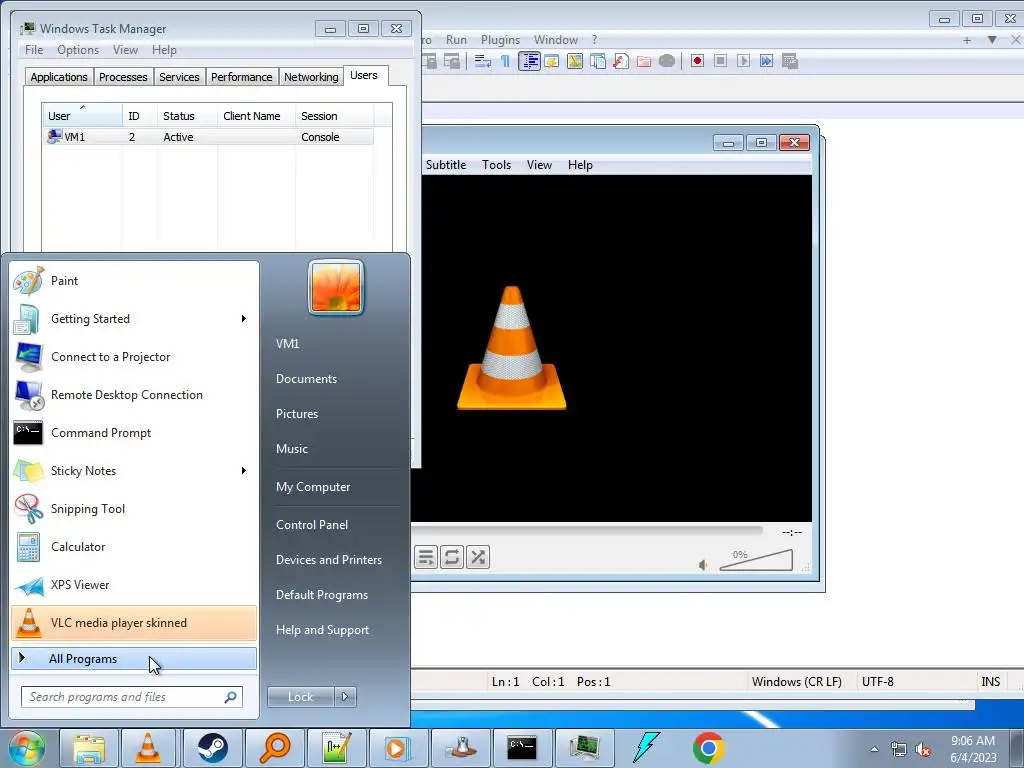The height and width of the screenshot is (768, 1024).
Task: Open Notepad++ Plugins menu
Action: pos(500,40)
